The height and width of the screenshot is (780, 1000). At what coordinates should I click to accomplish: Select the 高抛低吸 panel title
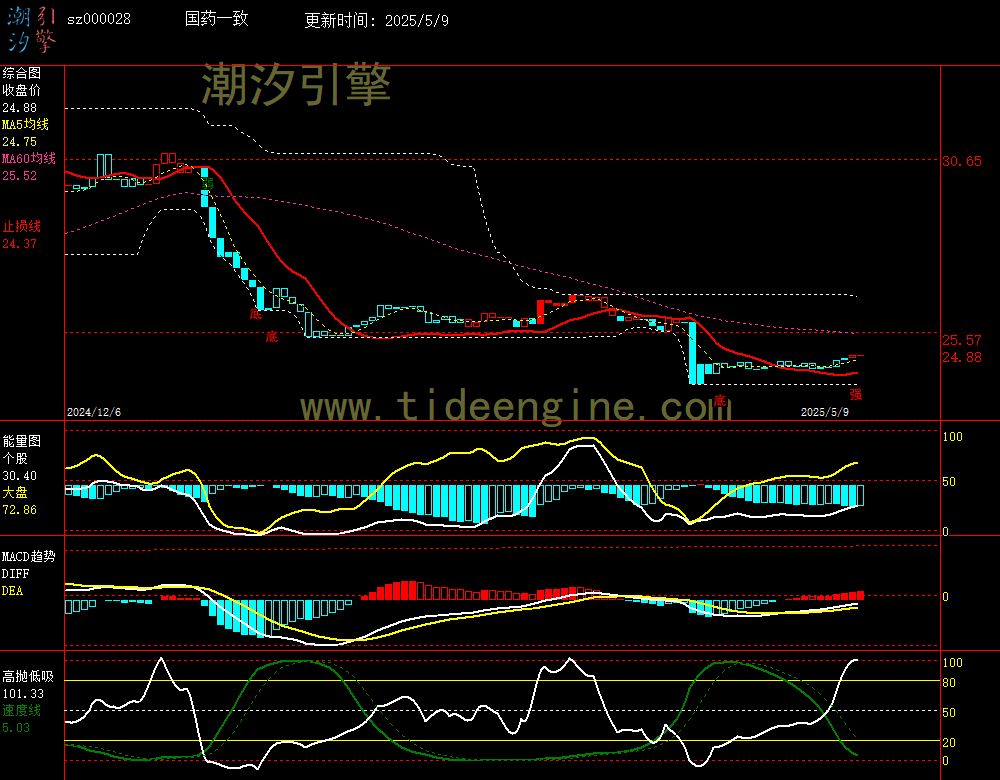(28, 676)
